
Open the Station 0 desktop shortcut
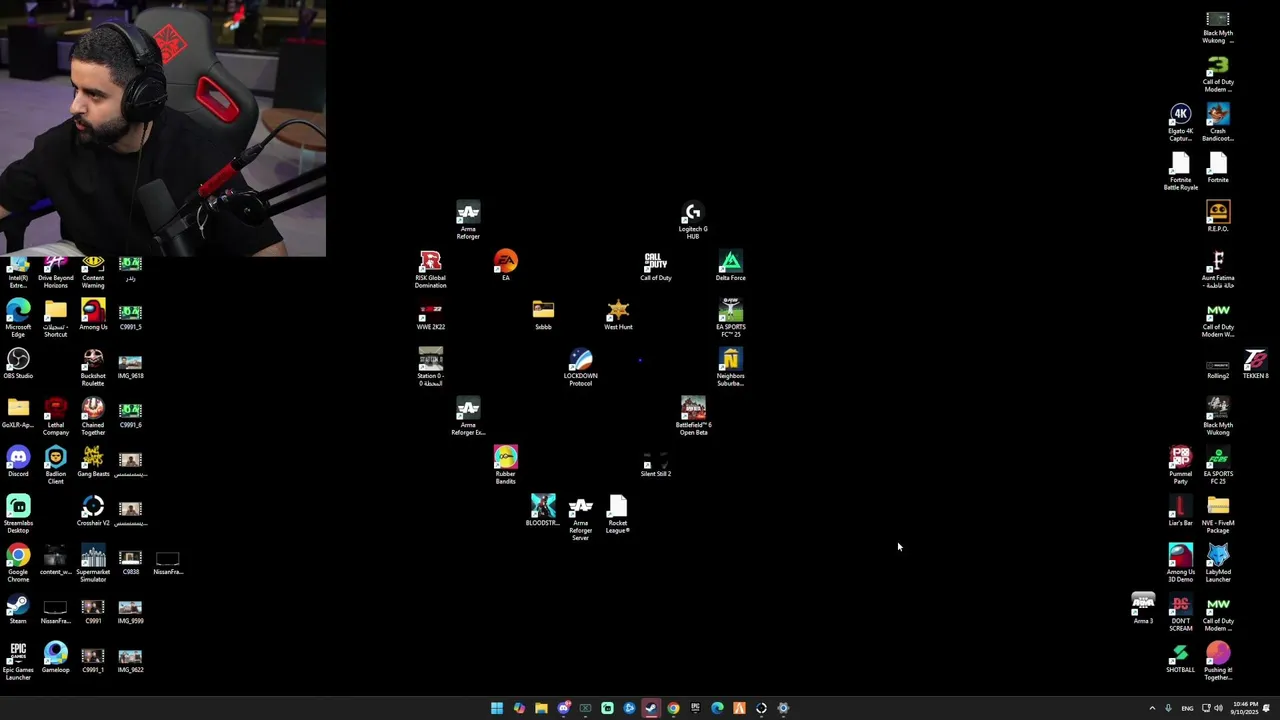tap(431, 367)
